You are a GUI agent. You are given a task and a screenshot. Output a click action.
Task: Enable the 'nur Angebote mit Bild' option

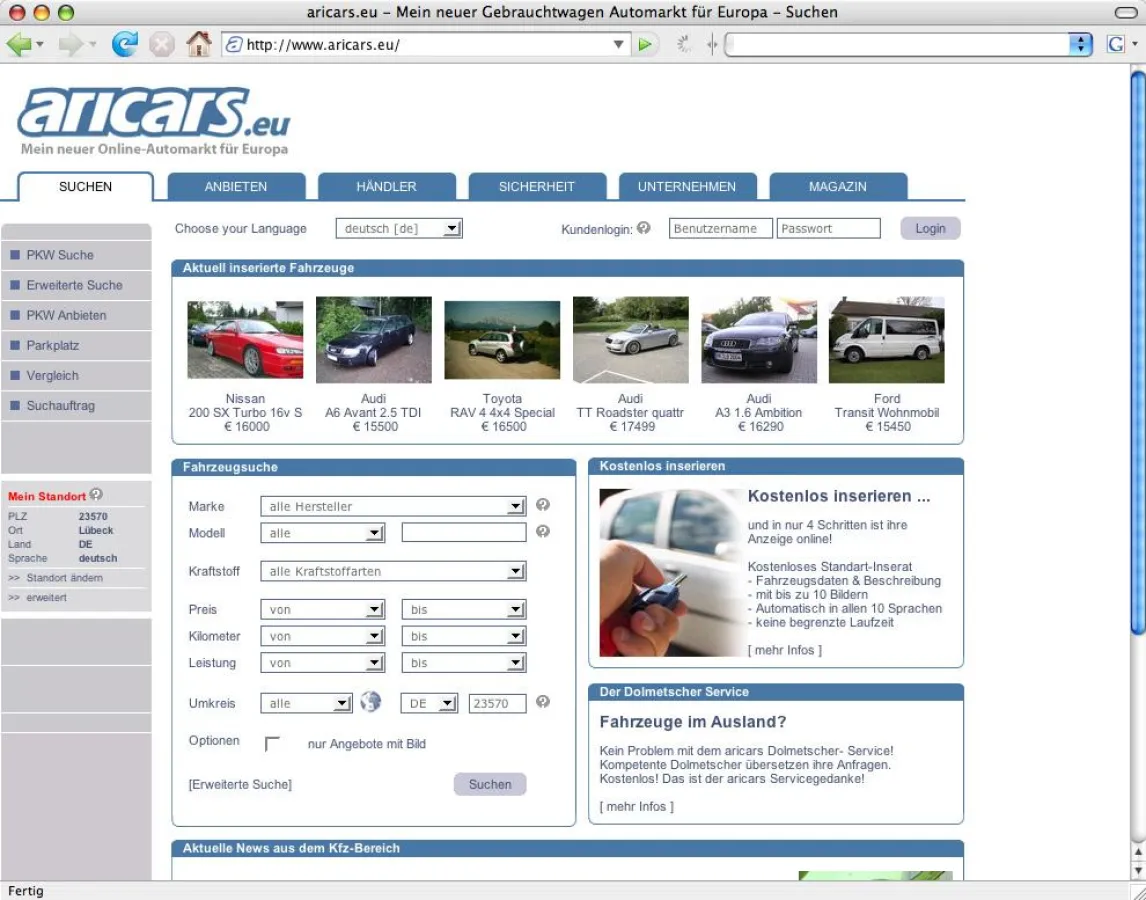click(x=272, y=742)
